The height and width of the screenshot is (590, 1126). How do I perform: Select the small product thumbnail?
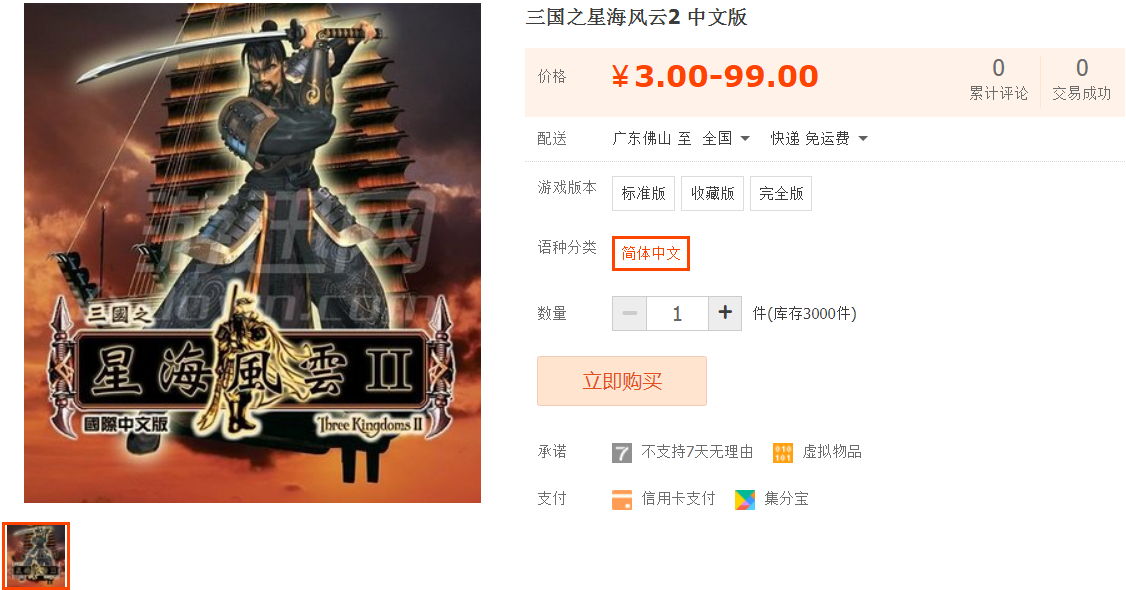click(36, 556)
